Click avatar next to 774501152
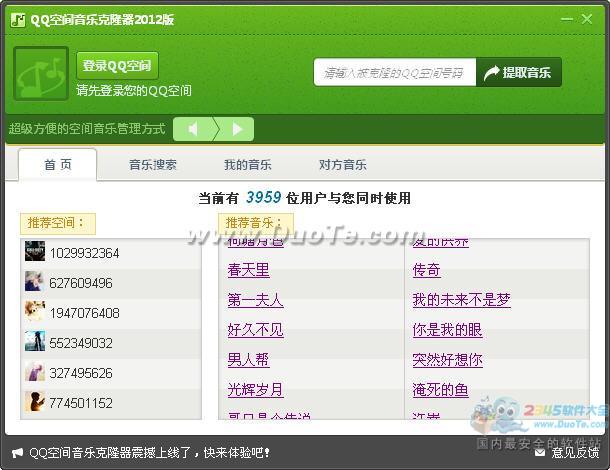 point(35,401)
